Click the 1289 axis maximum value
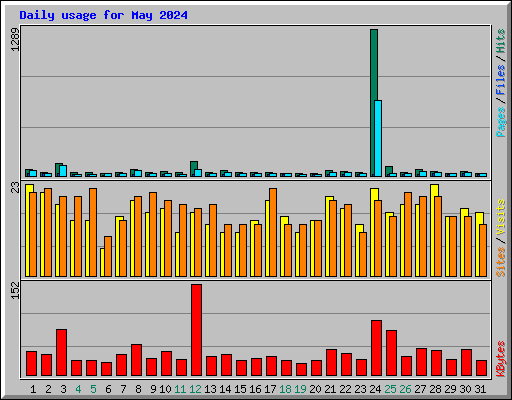The image size is (512, 400). [15, 40]
